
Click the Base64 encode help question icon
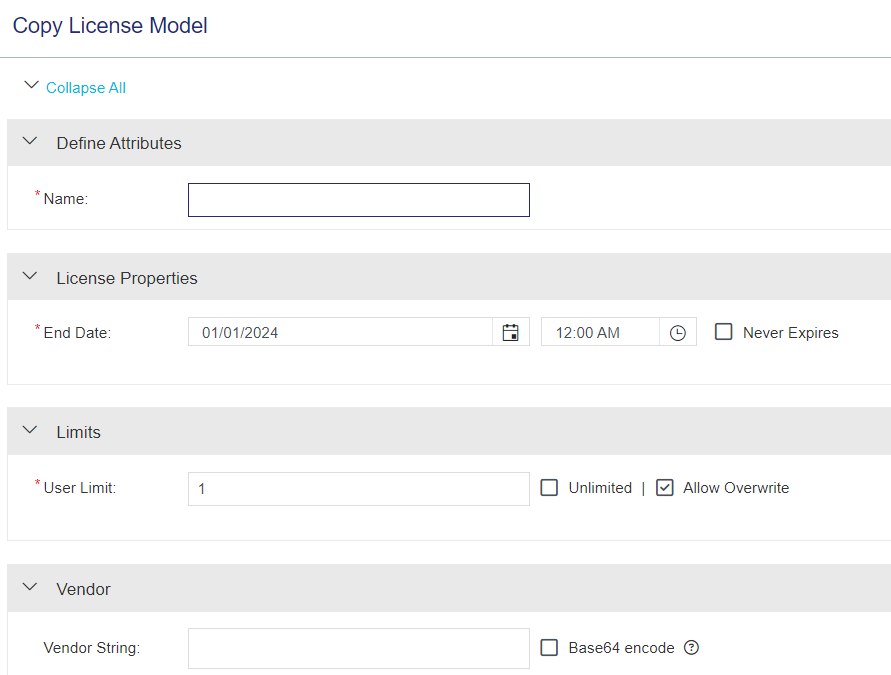pos(691,648)
